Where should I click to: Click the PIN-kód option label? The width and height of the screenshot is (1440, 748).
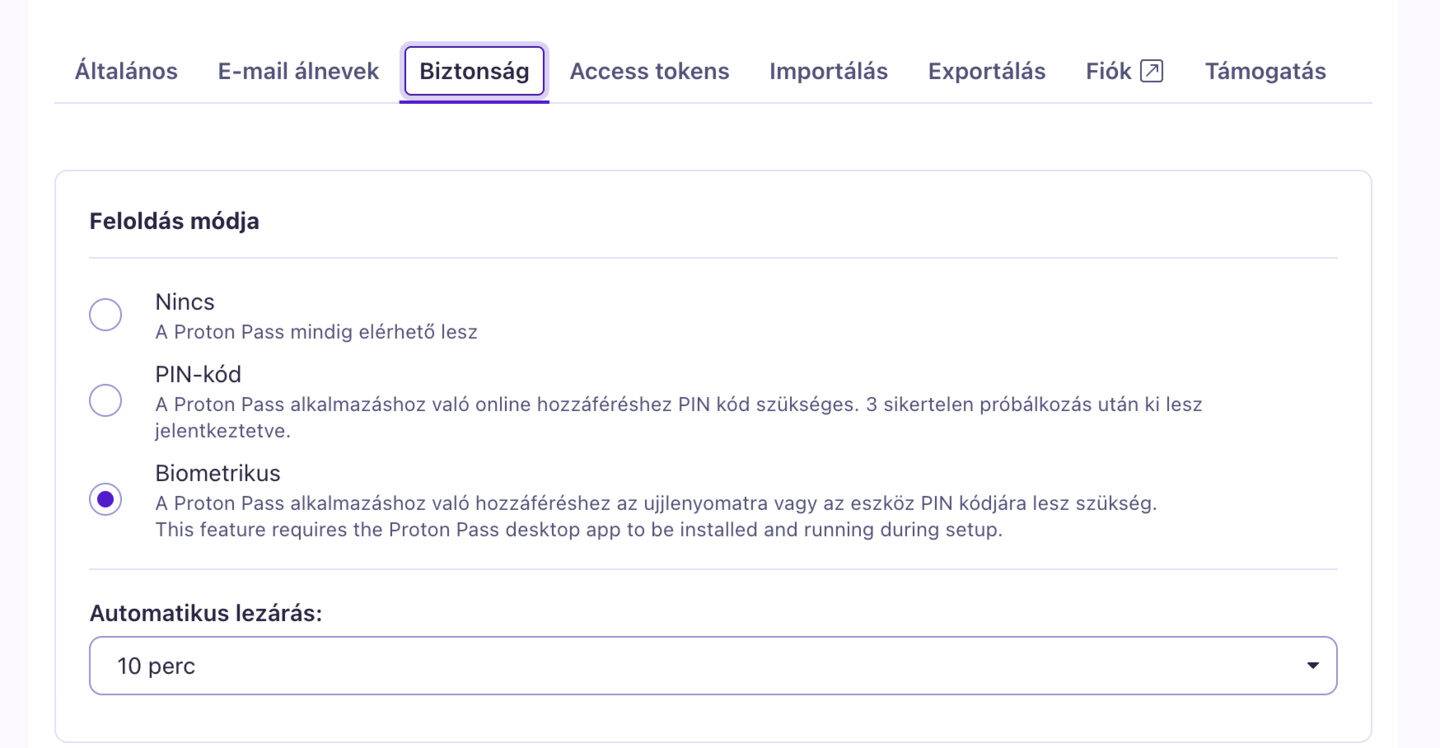pyautogui.click(x=198, y=374)
